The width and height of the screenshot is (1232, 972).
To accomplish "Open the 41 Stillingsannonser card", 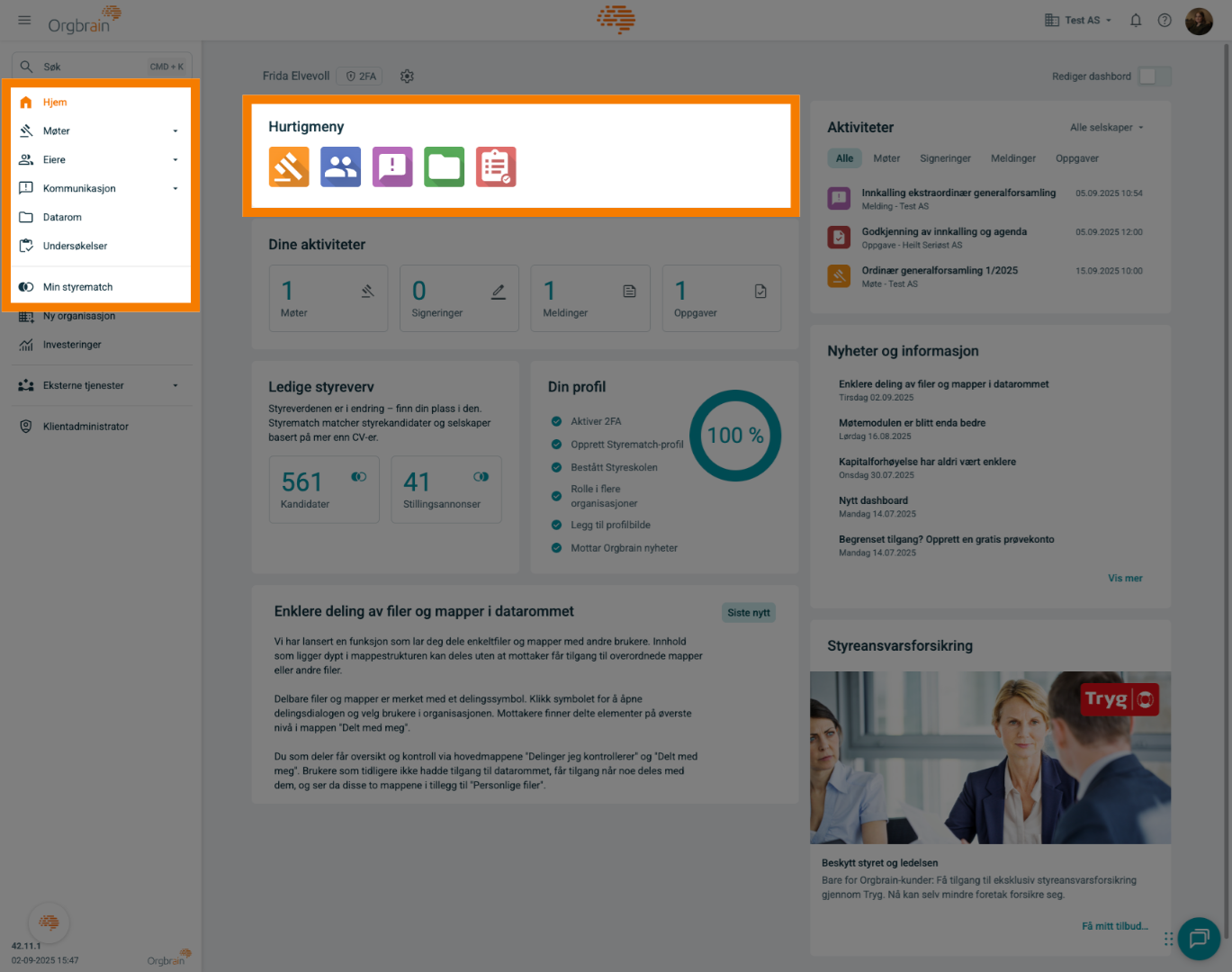I will coord(446,489).
